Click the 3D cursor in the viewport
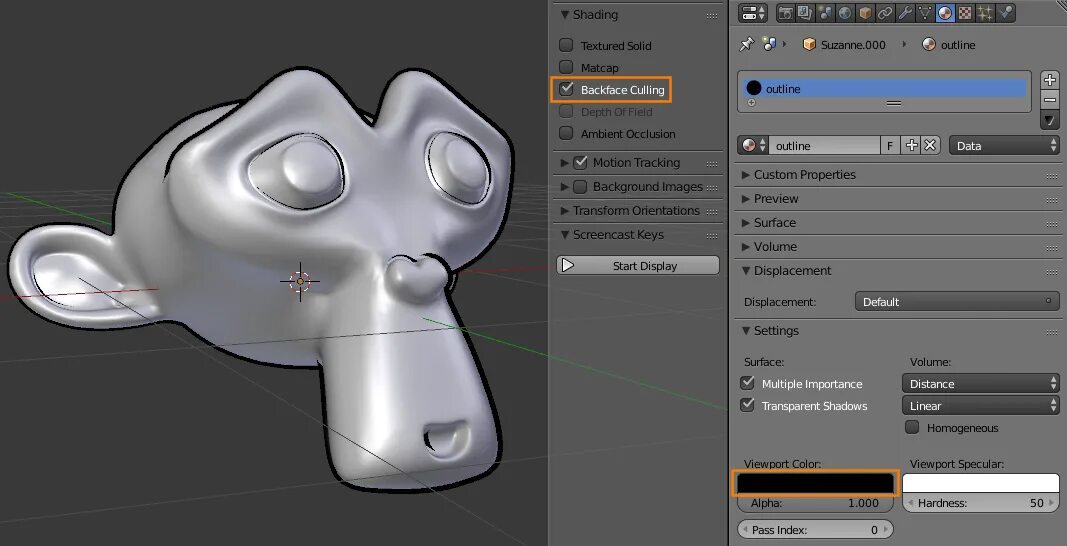The width and height of the screenshot is (1067, 546). point(300,281)
